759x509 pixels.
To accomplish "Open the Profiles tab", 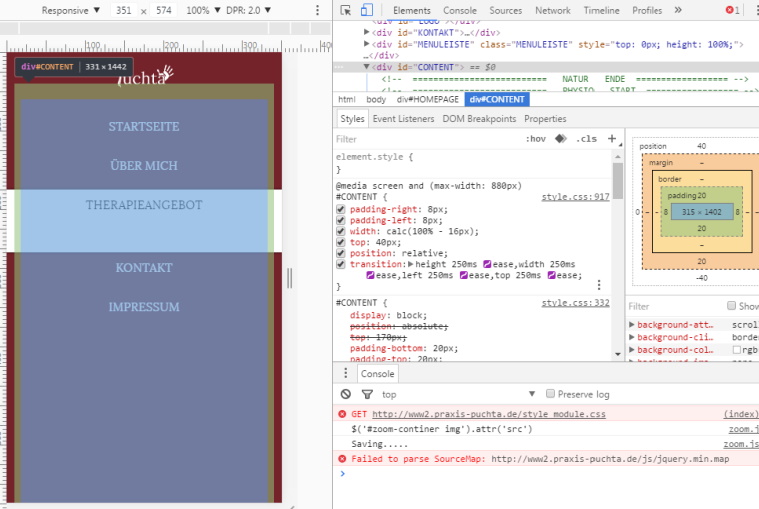I will click(647, 10).
